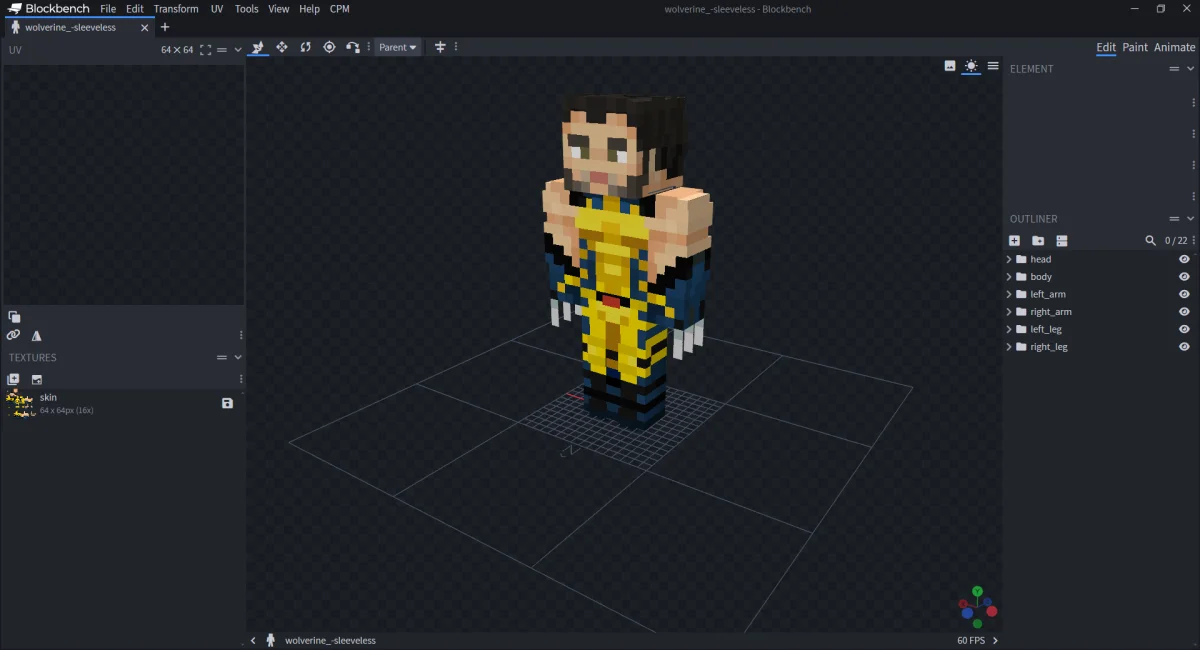Collapse the Textures panel chevron

click(x=238, y=357)
